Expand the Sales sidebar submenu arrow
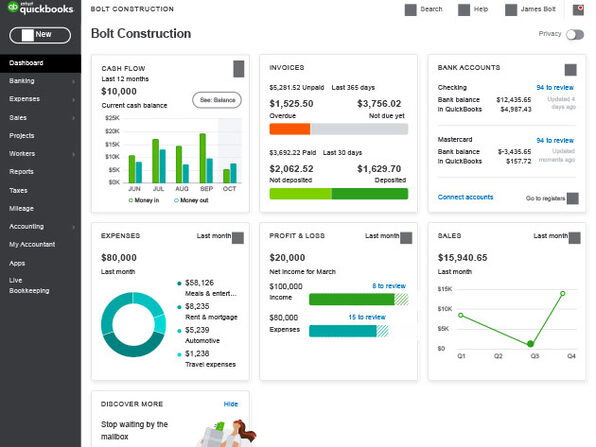This screenshot has width=596, height=447. pos(73,118)
